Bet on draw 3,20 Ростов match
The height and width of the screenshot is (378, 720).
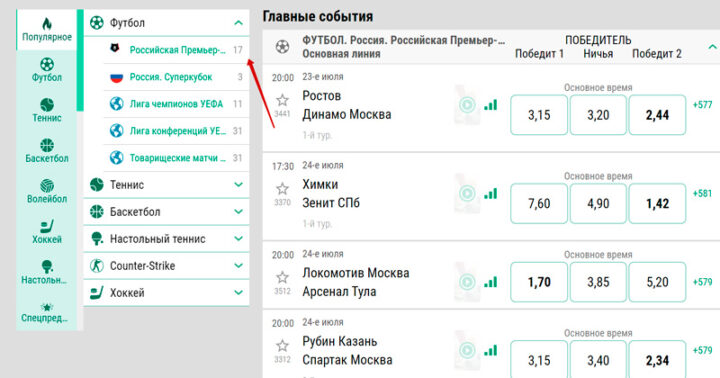(x=598, y=115)
